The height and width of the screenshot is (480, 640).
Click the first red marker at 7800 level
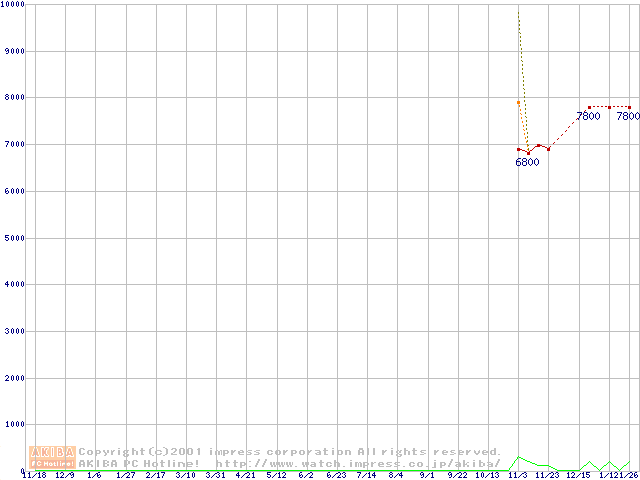589,107
